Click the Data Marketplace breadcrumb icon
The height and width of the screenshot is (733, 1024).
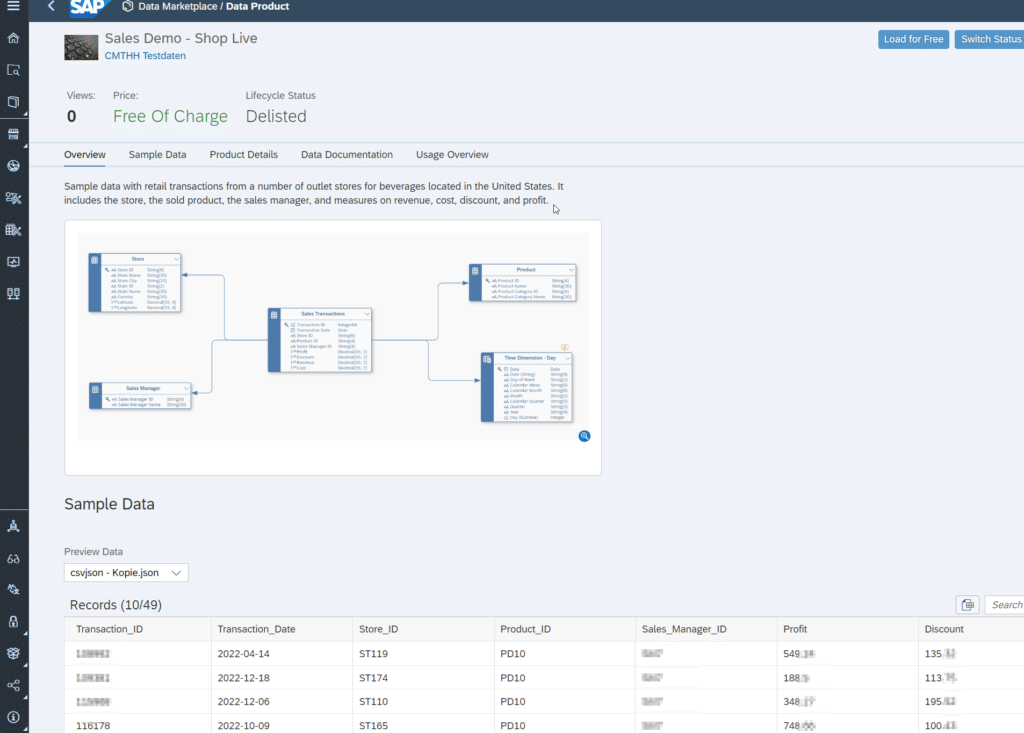pos(127,7)
